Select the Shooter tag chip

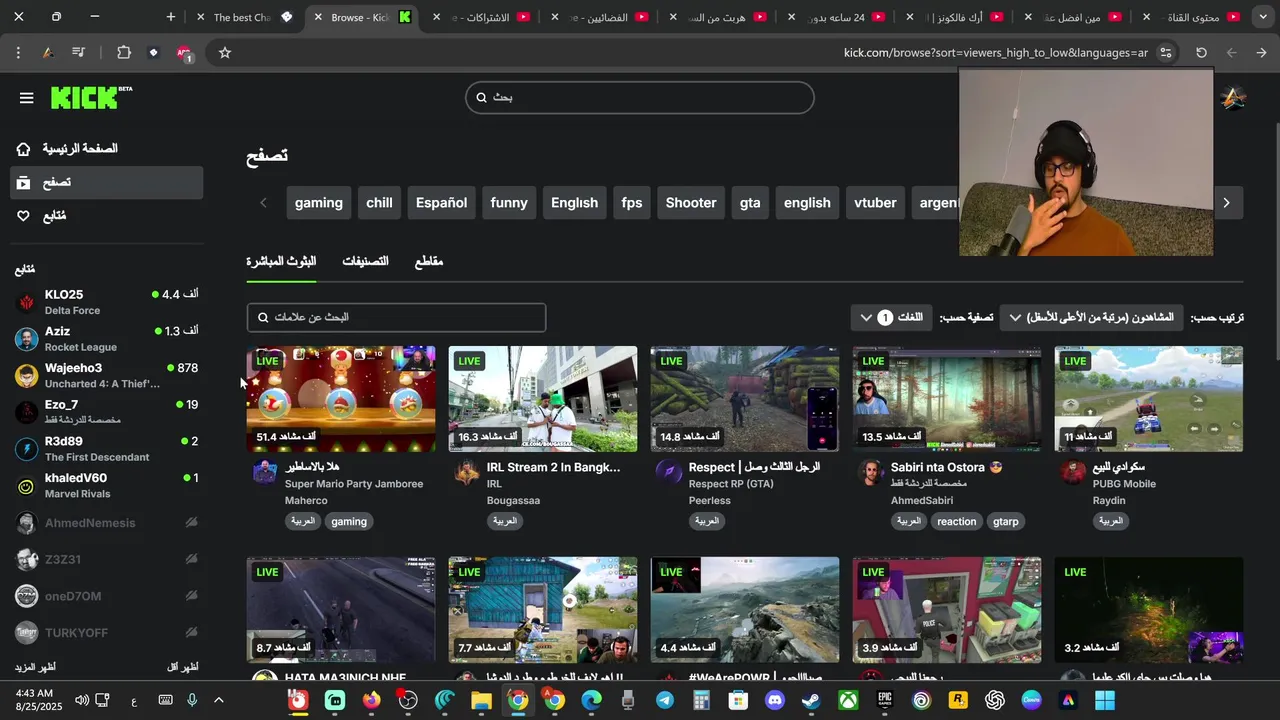tap(691, 203)
